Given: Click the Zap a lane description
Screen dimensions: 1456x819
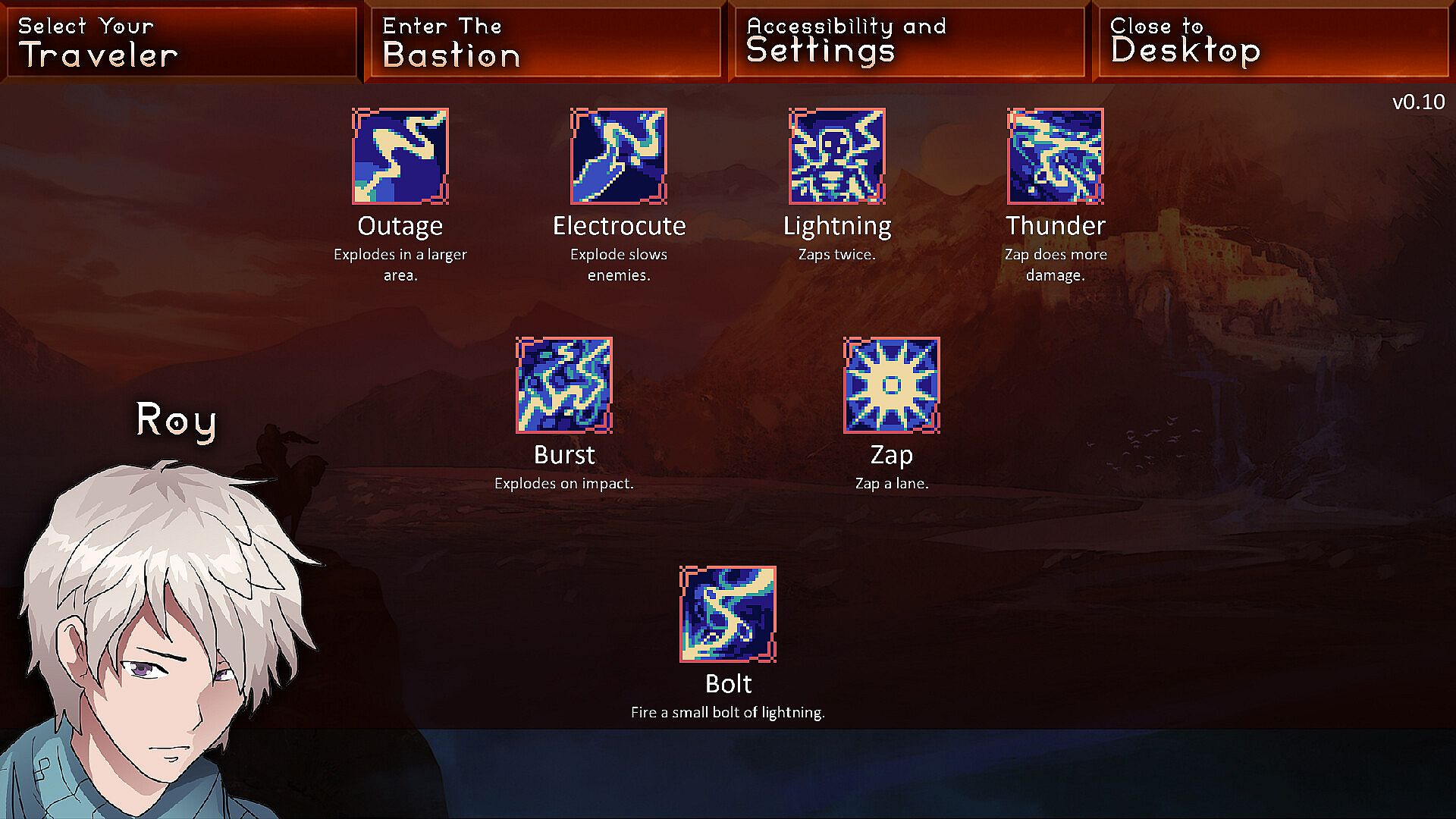Looking at the screenshot, I should point(892,484).
